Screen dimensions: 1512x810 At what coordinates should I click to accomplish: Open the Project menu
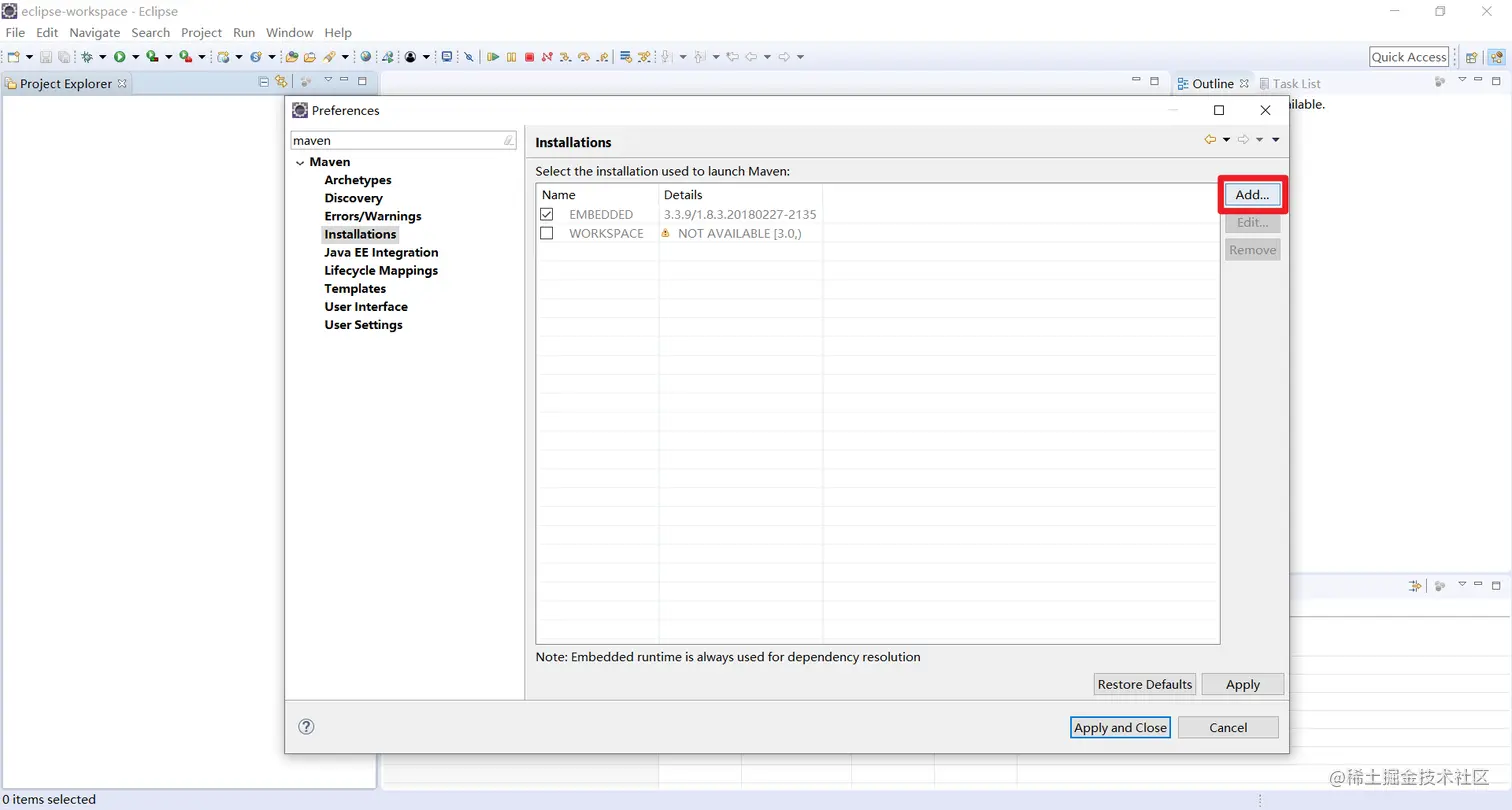201,32
